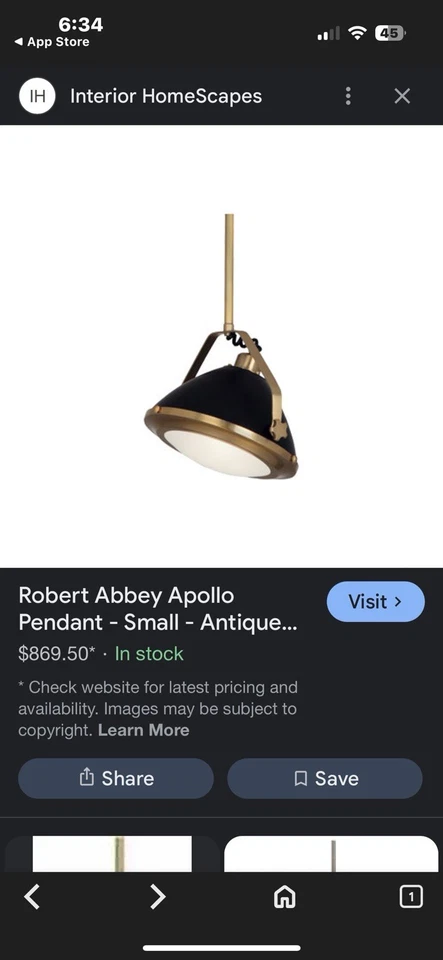Open the left related product thumbnail
Image resolution: width=443 pixels, height=960 pixels.
coord(112,853)
